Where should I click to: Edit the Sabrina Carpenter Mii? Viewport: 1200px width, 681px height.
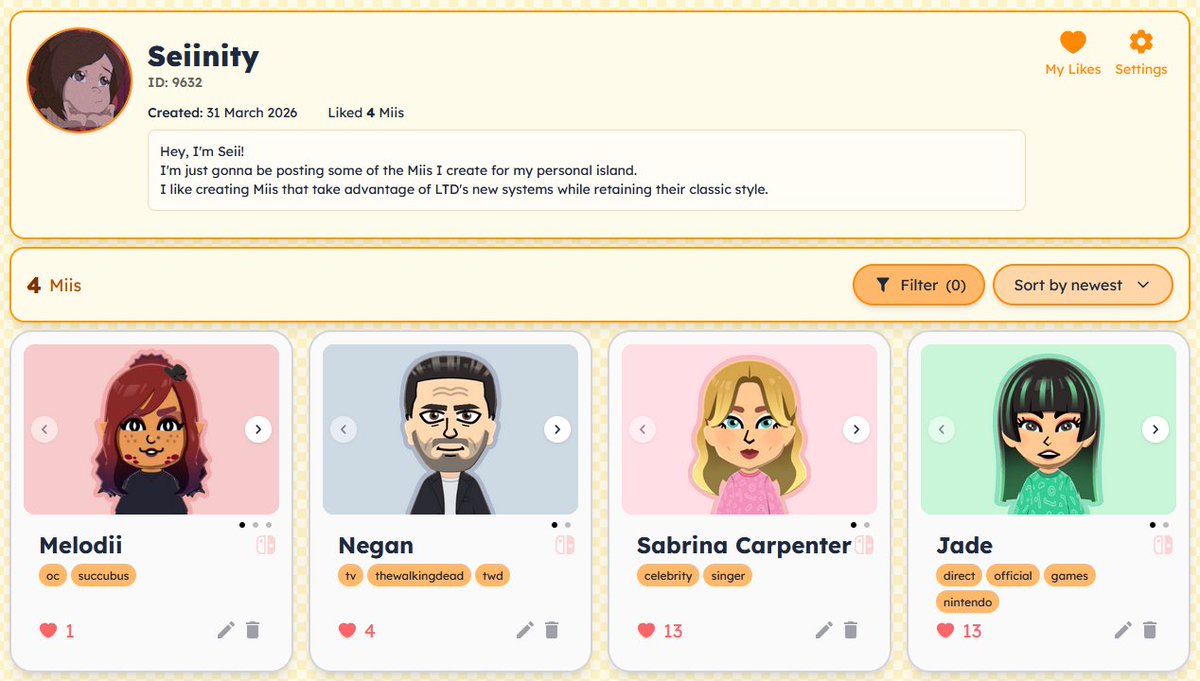click(x=824, y=630)
